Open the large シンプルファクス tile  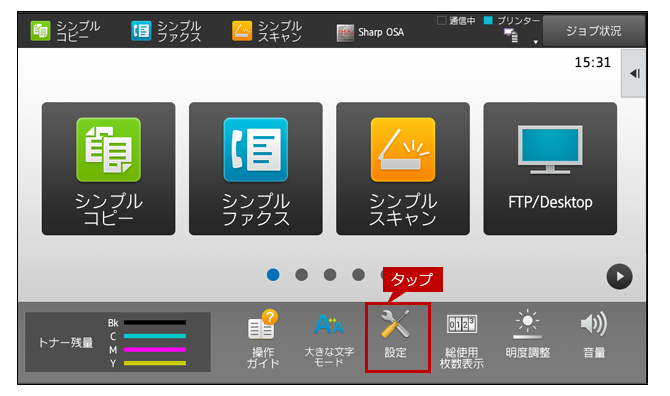(256, 169)
